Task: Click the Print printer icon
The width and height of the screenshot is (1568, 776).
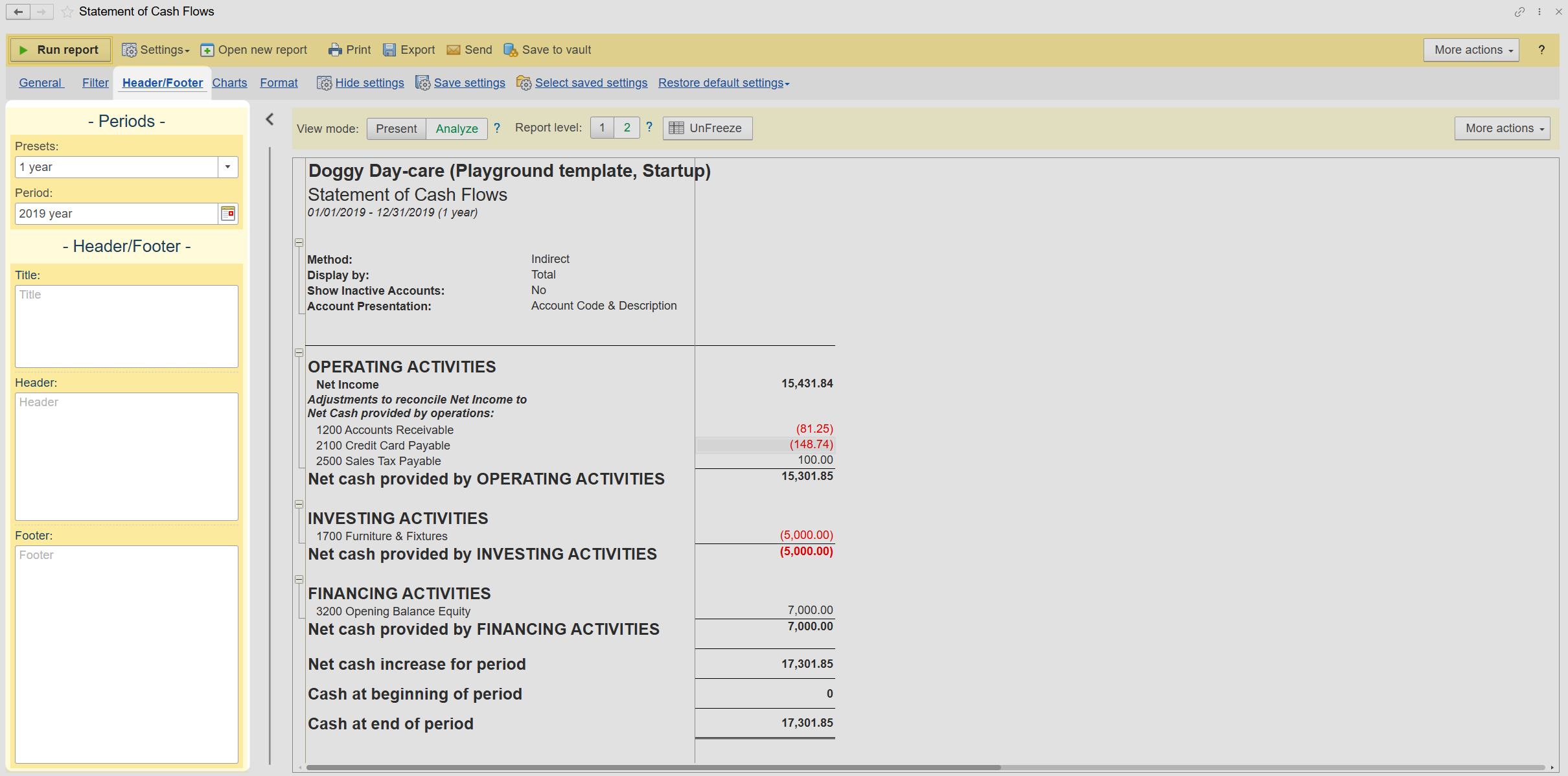Action: pos(334,50)
